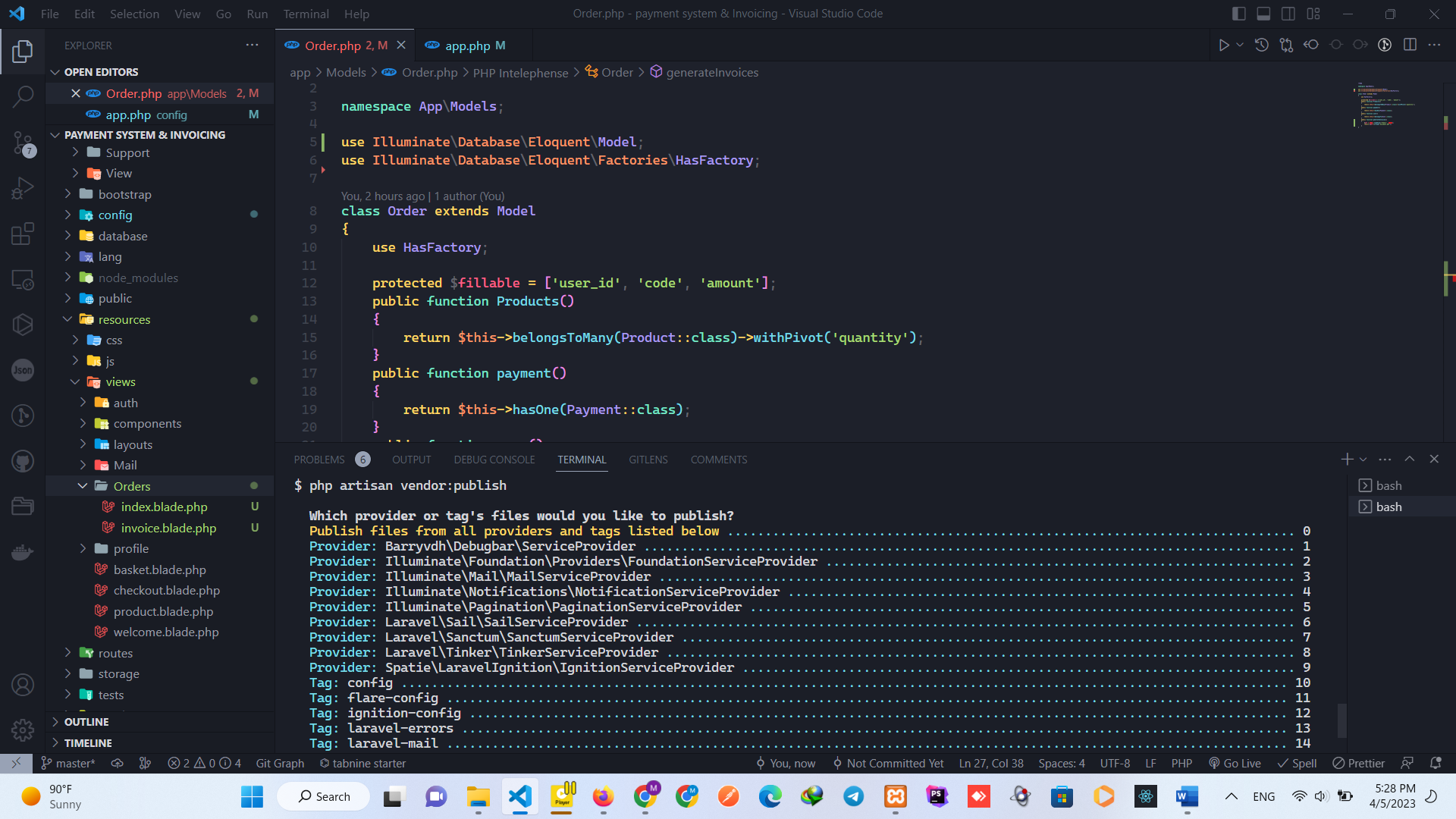This screenshot has width=1456, height=819.
Task: Close the Order.php editor tab
Action: (x=401, y=45)
